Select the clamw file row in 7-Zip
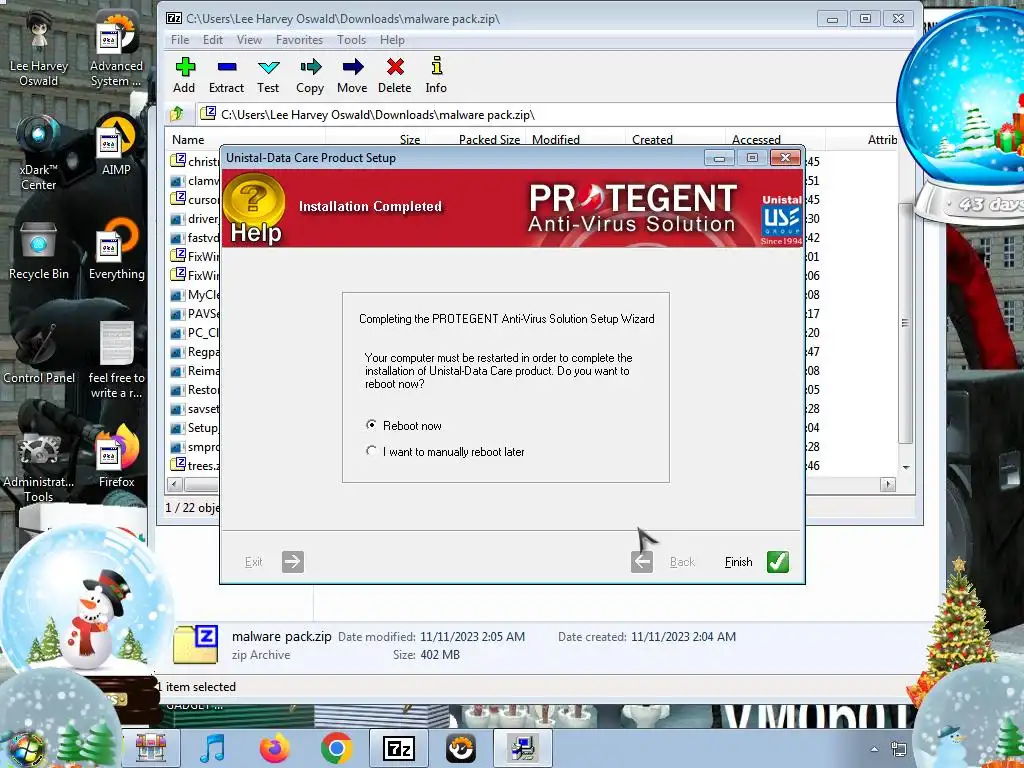 [195, 181]
